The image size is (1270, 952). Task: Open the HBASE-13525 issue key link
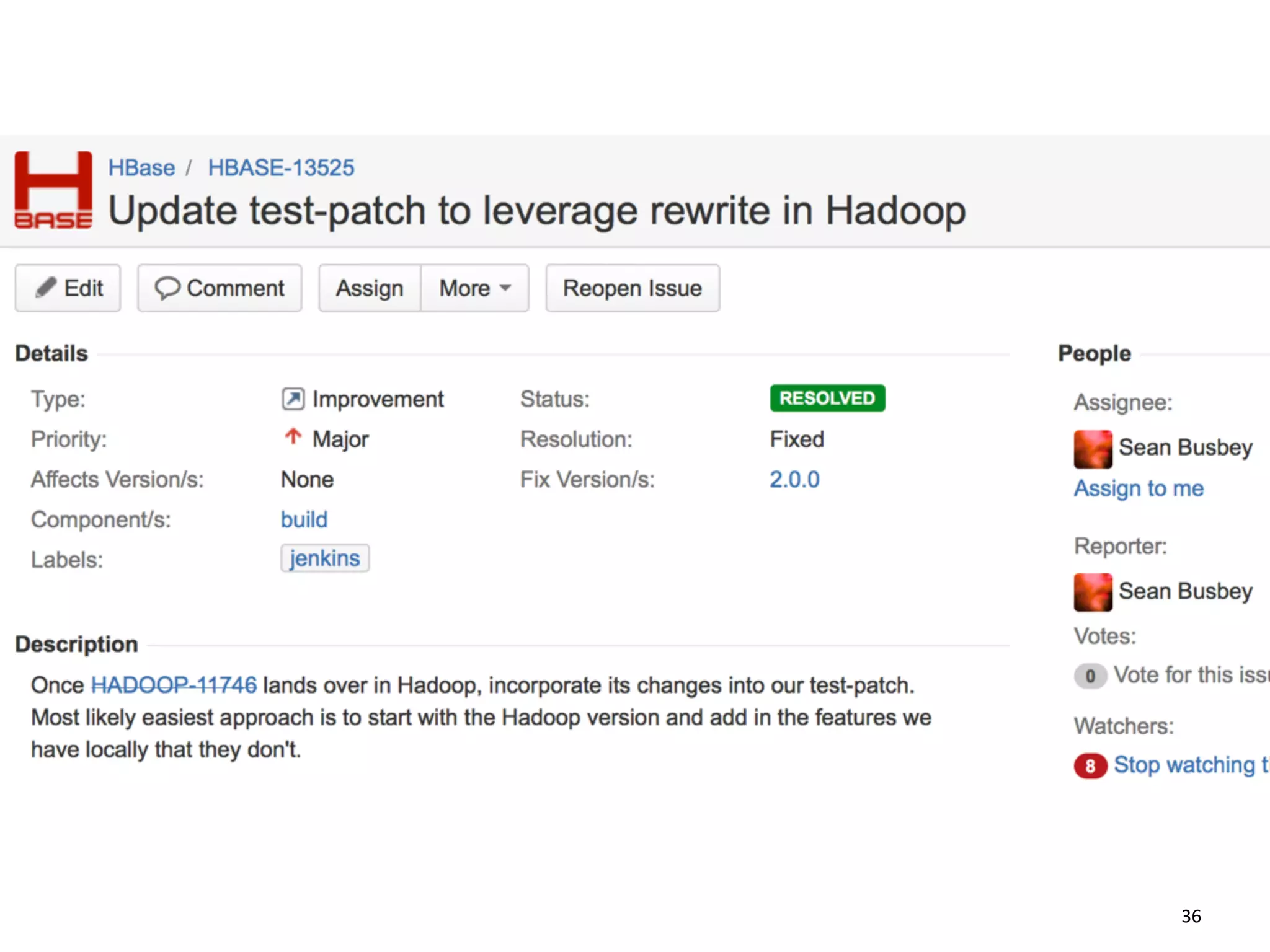(x=281, y=168)
